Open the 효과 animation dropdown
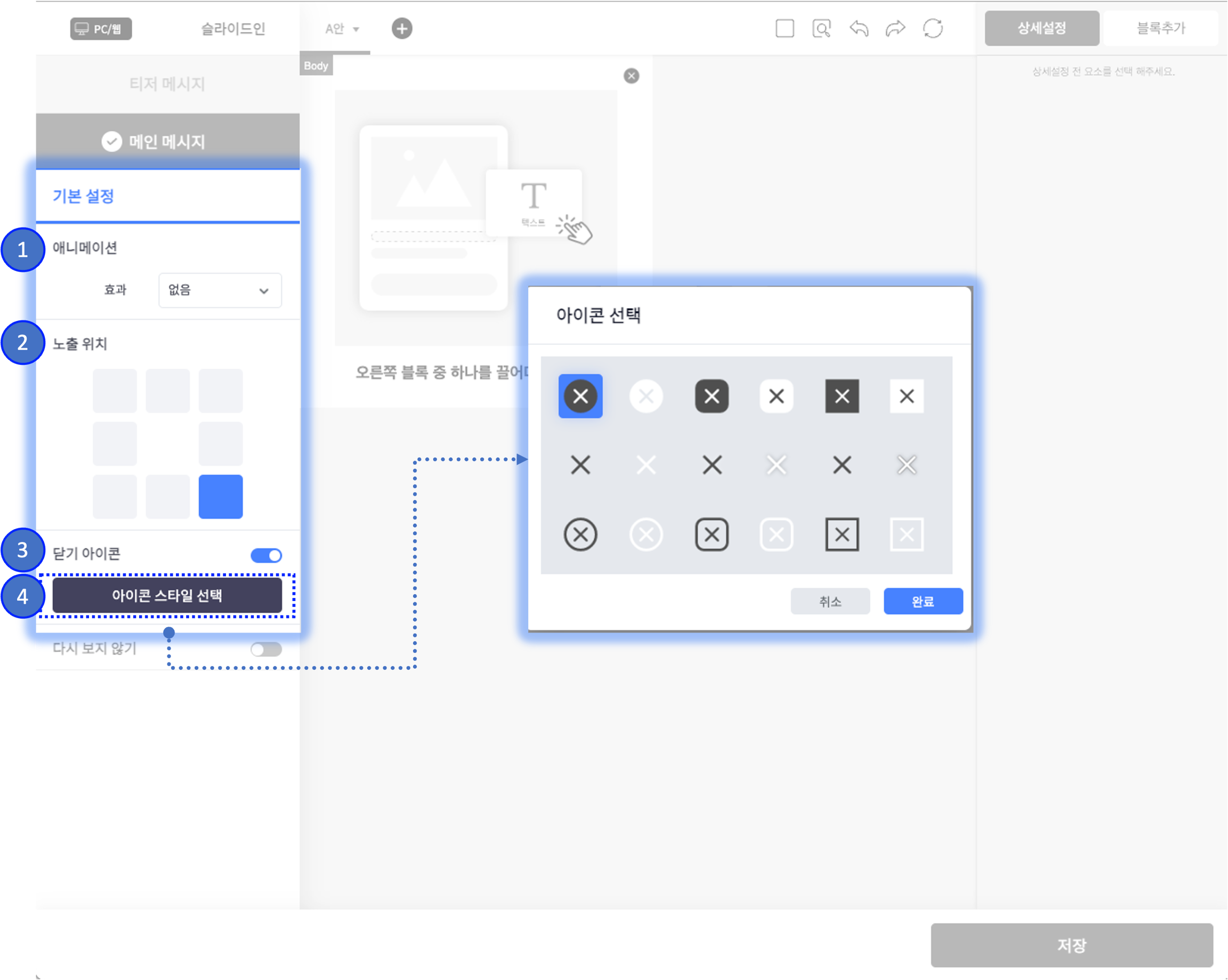Viewport: 1228px width, 980px height. click(x=220, y=290)
